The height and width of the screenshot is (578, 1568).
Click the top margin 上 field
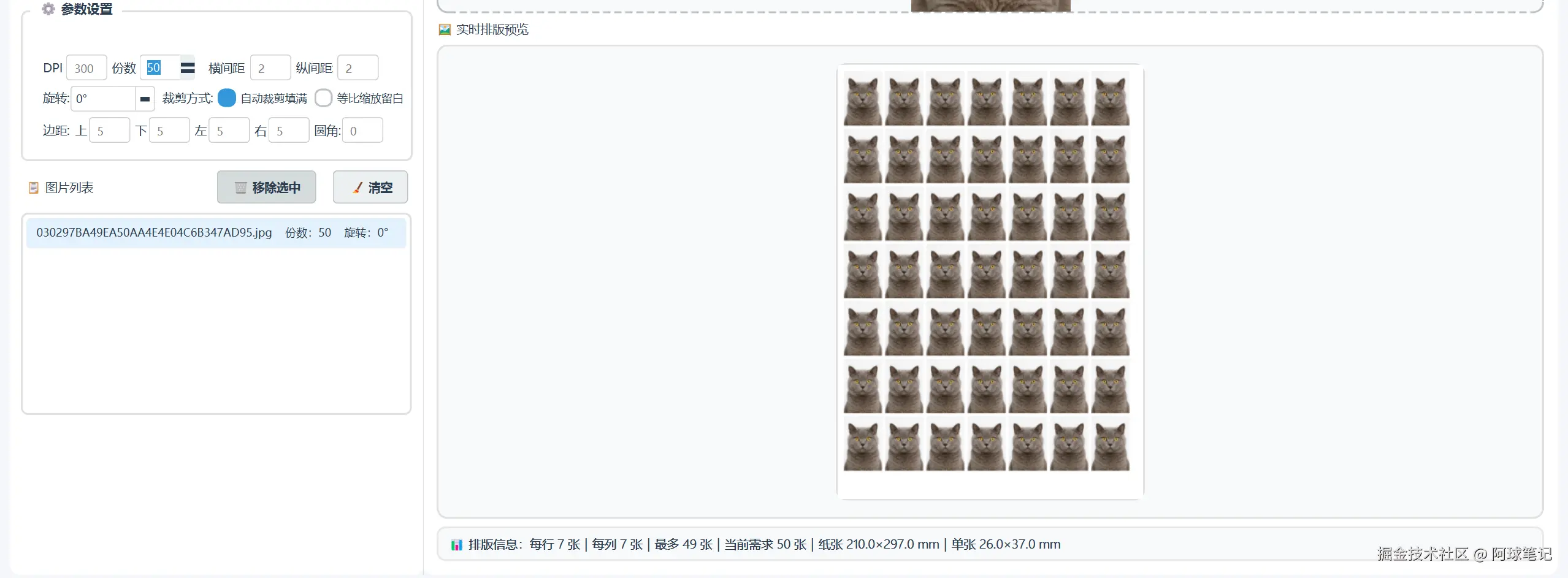[110, 130]
